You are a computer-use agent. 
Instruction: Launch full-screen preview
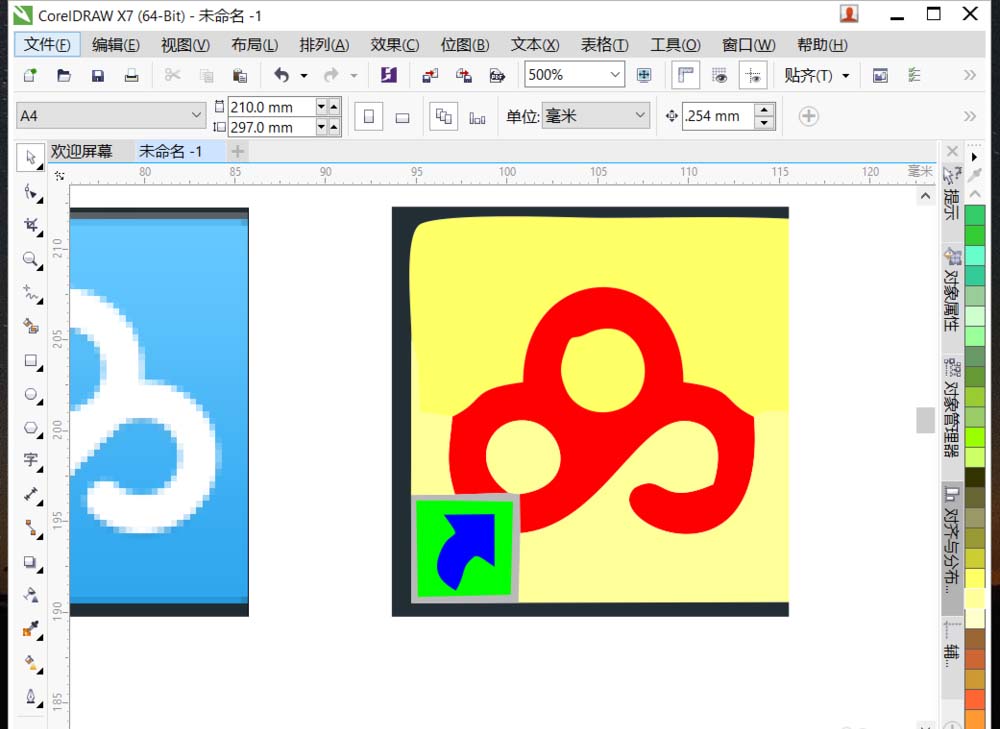click(x=644, y=75)
